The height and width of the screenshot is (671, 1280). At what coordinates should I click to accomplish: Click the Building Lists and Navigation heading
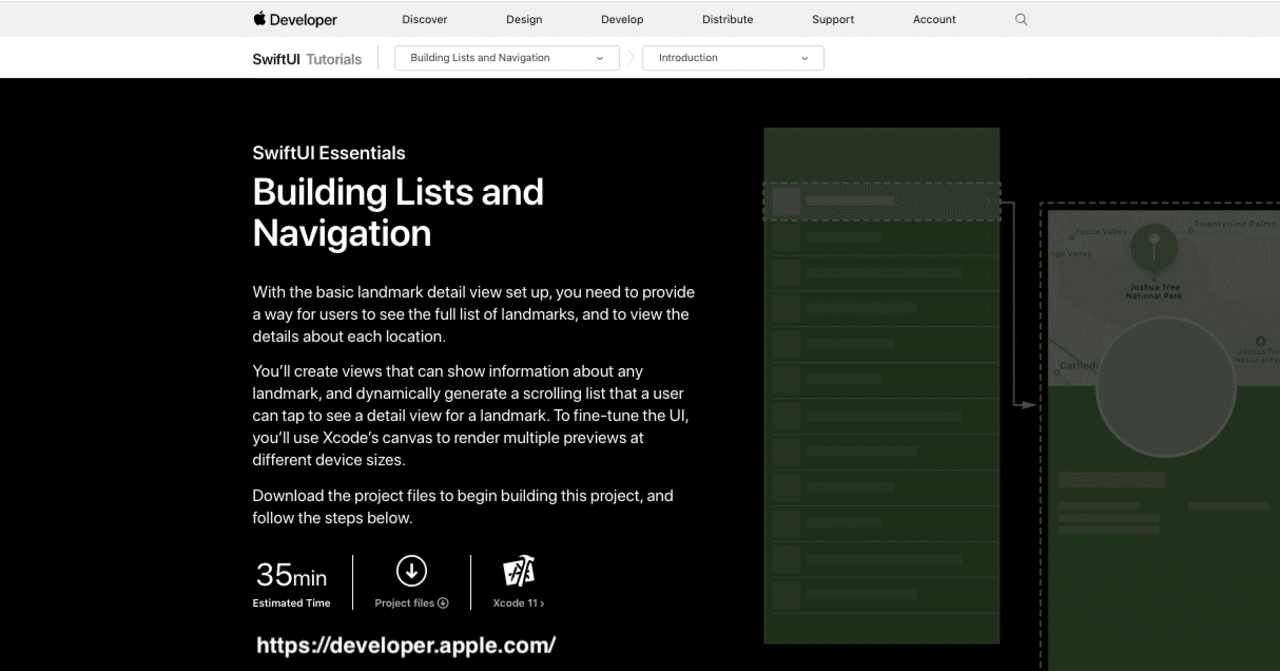398,212
